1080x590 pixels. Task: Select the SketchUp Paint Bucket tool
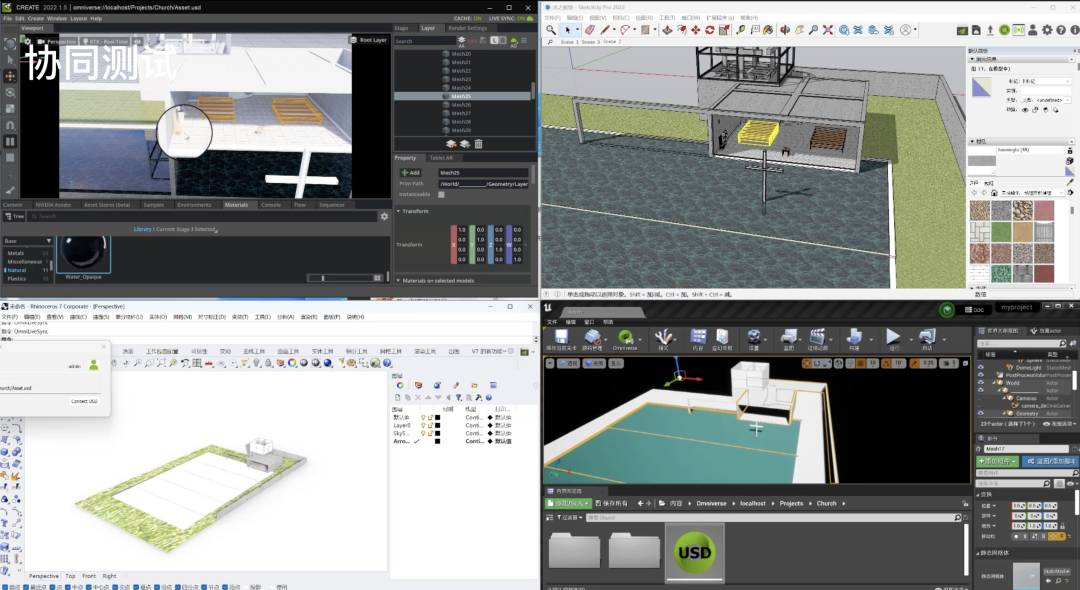pyautogui.click(x=767, y=30)
